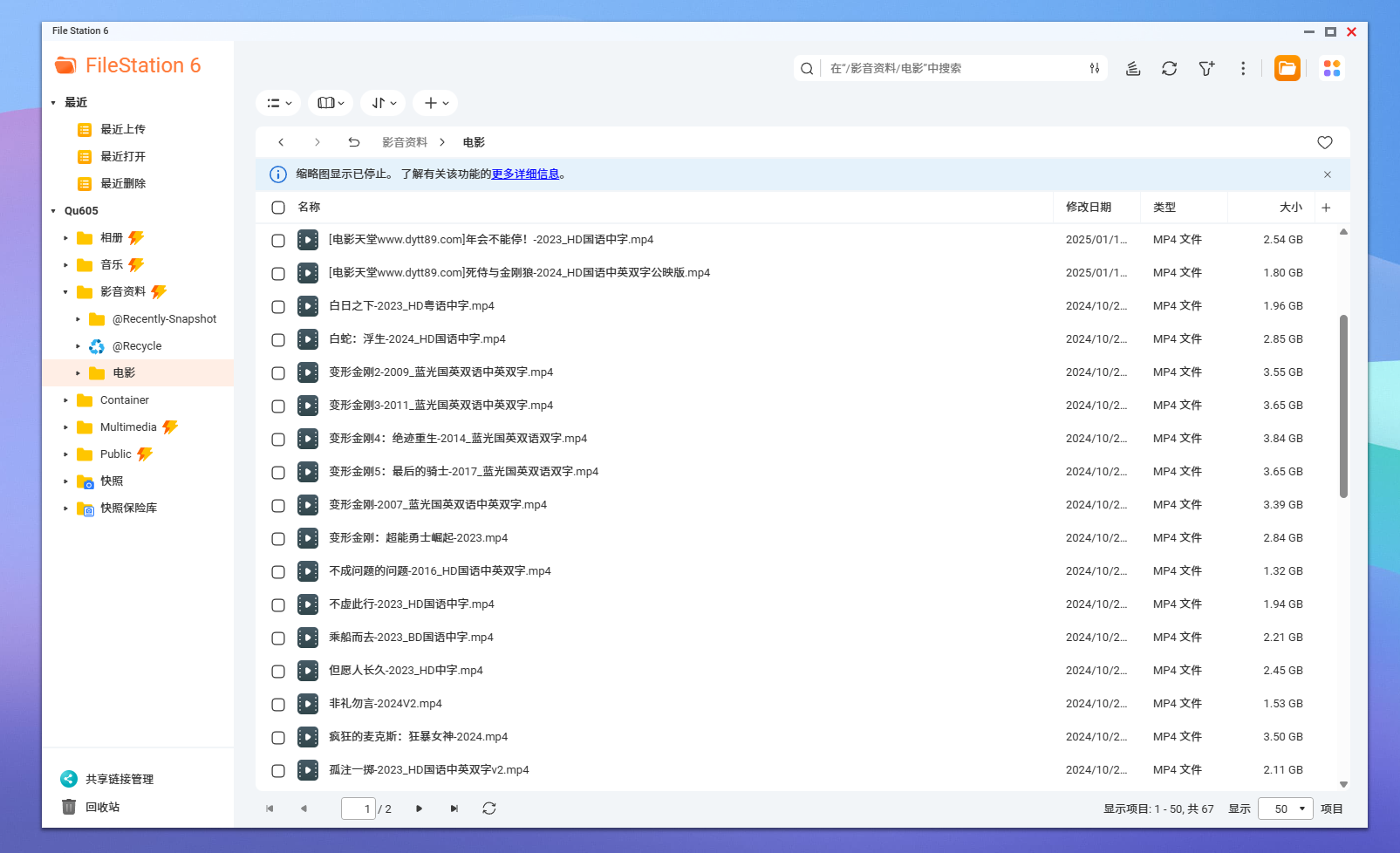Select checkbox for 白日之下-2023 file
The height and width of the screenshot is (853, 1400).
pyautogui.click(x=278, y=306)
